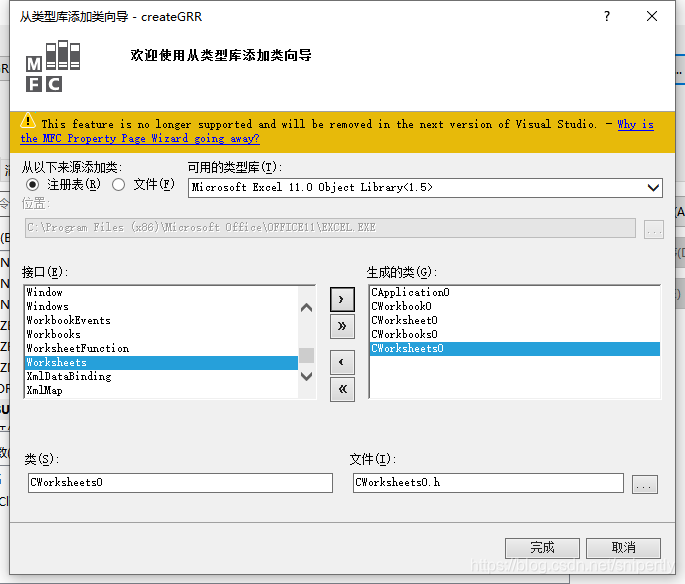Select Workbooks in the interface list

coord(161,334)
